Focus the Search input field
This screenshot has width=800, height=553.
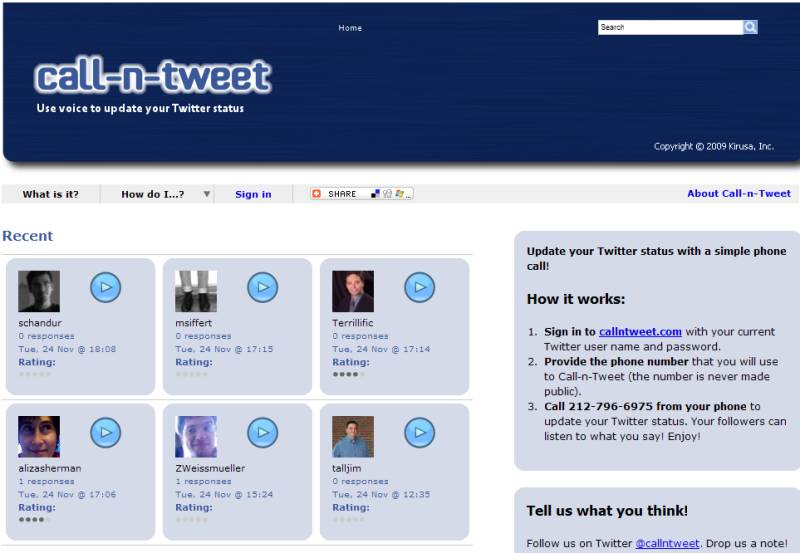pos(670,28)
